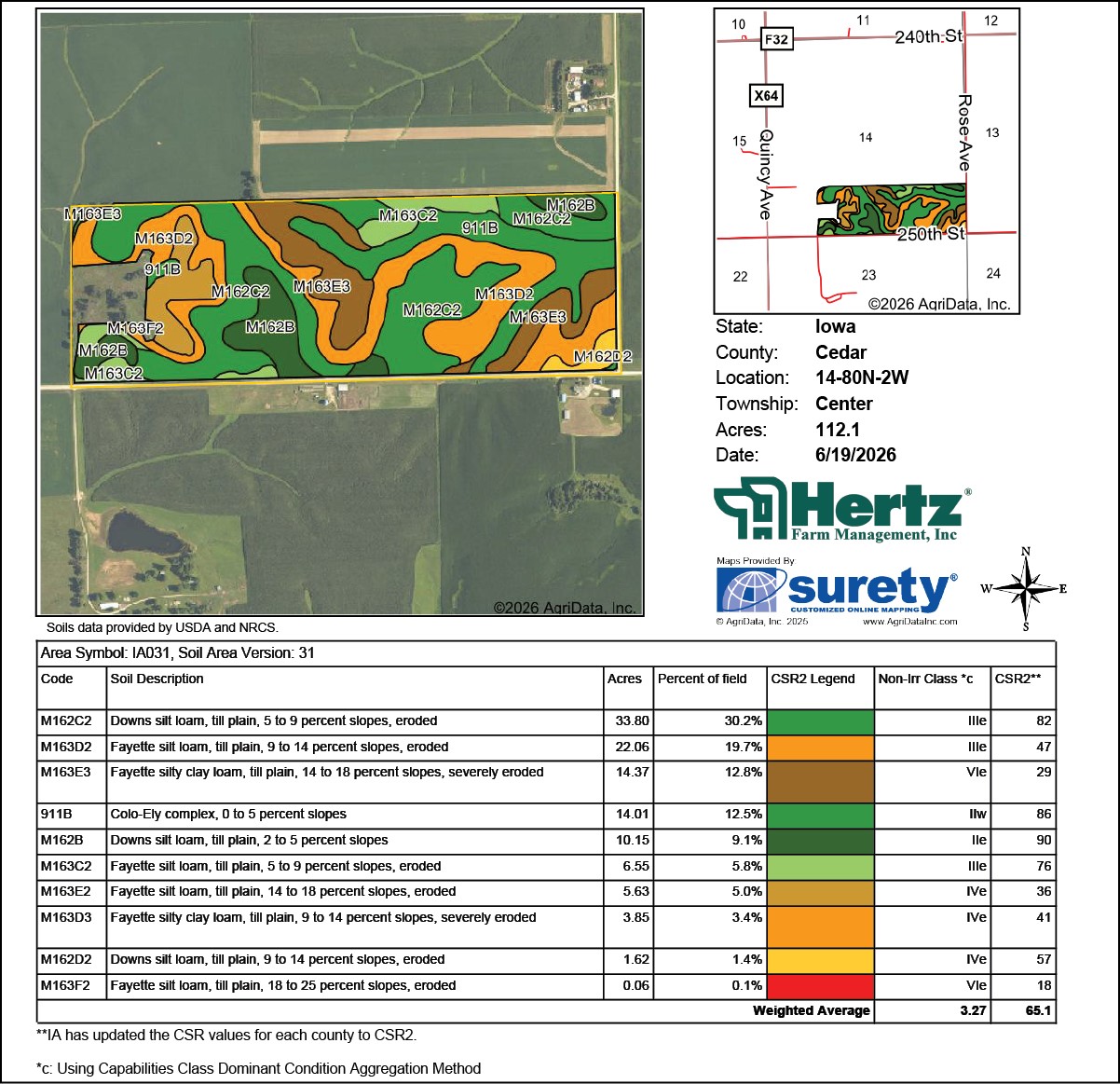
Task: Click the X64 highway marker on the location map
Action: tap(766, 95)
